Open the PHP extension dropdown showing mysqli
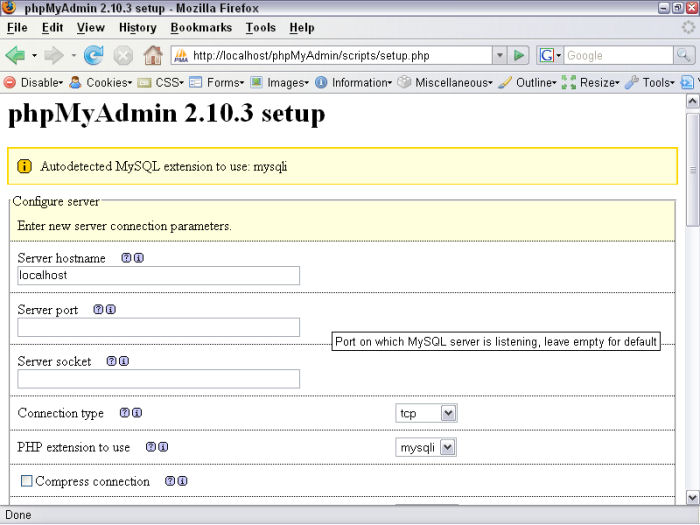 click(x=426, y=447)
